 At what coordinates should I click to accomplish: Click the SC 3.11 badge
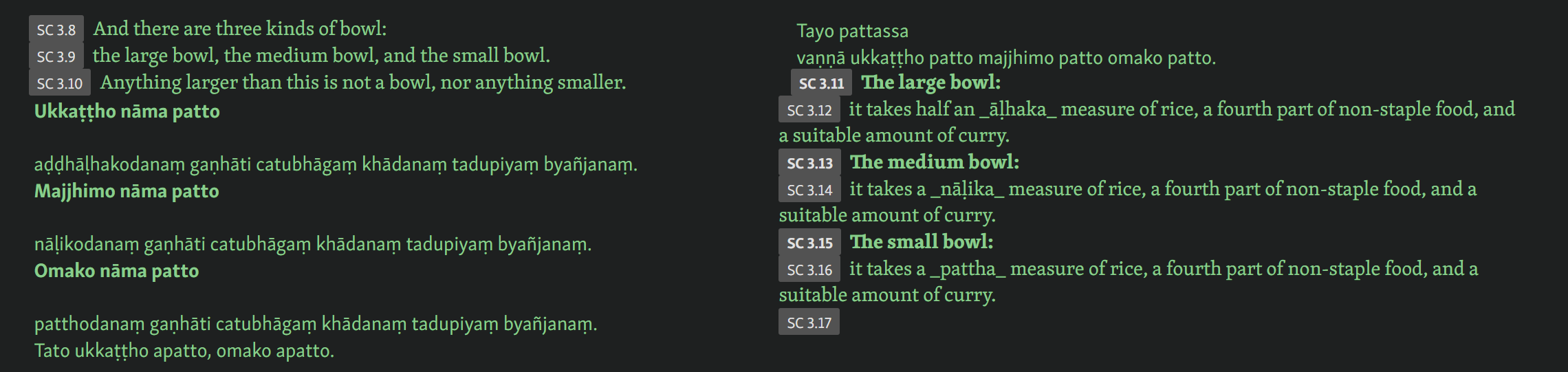(x=821, y=83)
